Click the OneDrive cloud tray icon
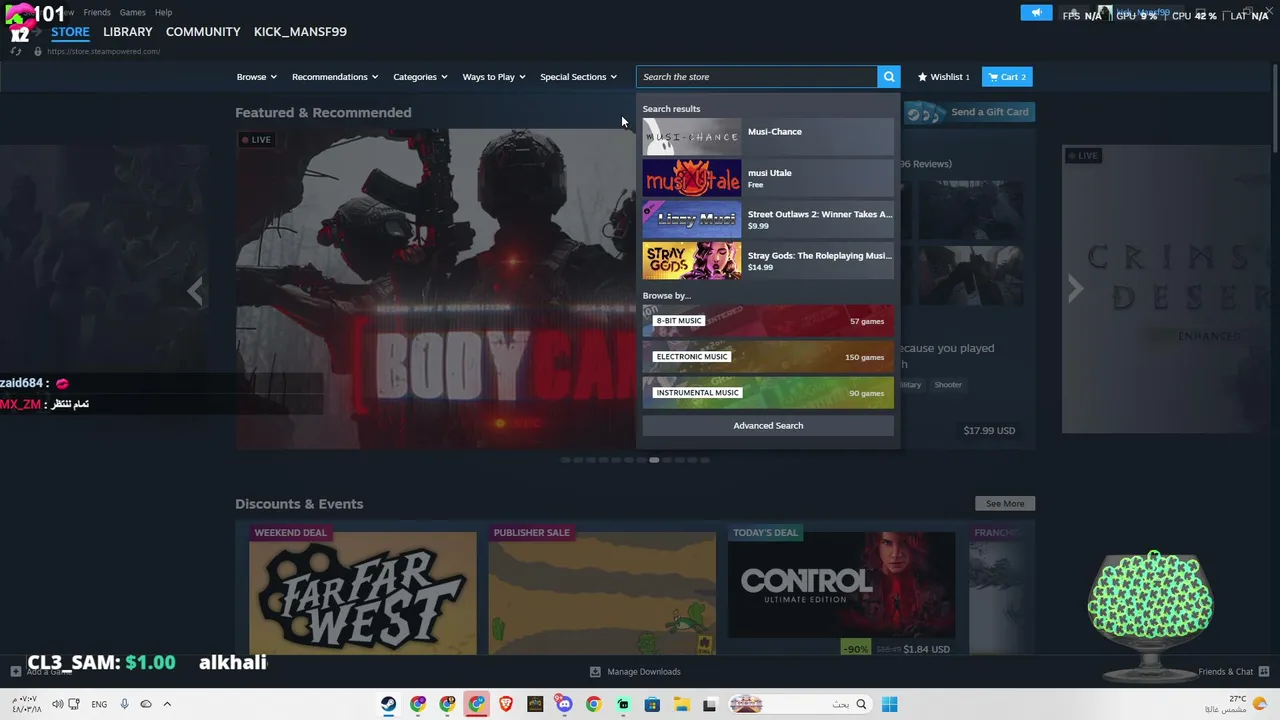1280x720 pixels. click(x=146, y=704)
